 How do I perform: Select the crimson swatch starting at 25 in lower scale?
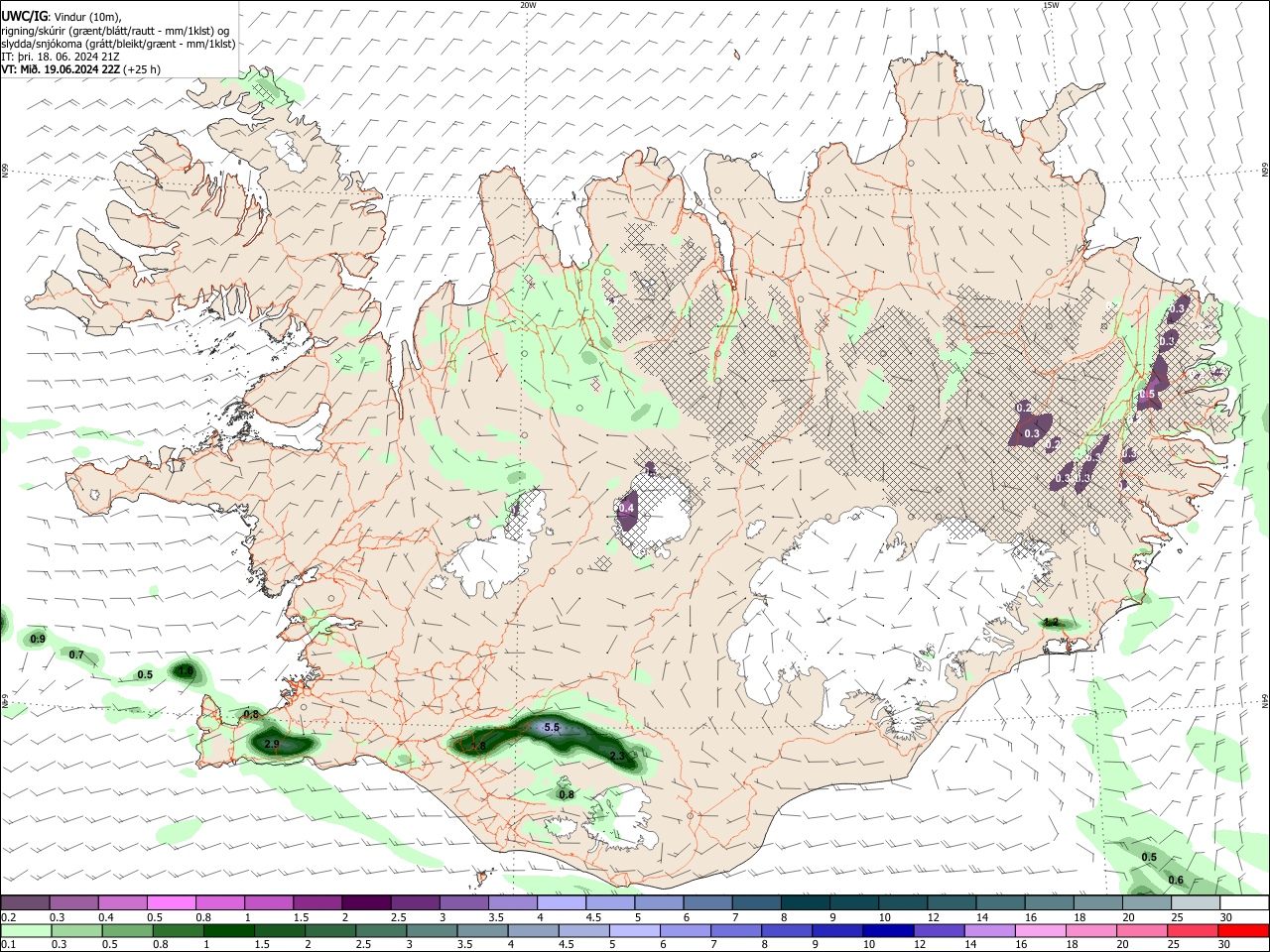(x=1192, y=930)
